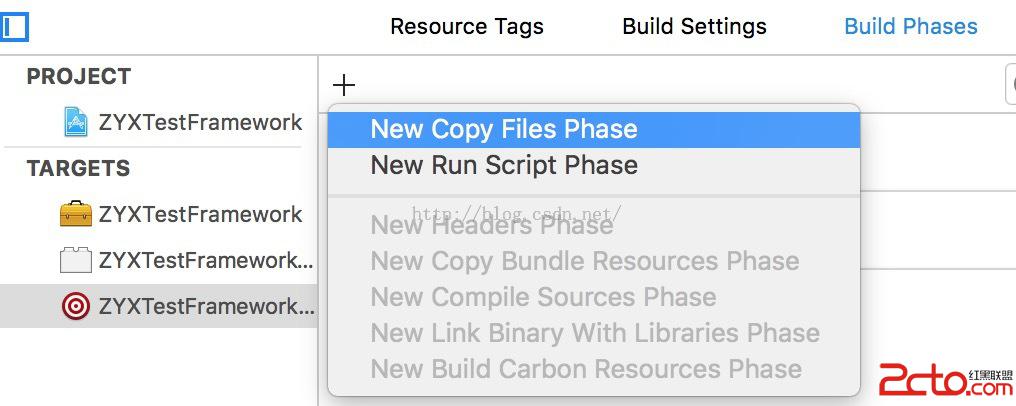Click the 2cto.com logo watermark
Image resolution: width=1016 pixels, height=406 pixels.
[945, 381]
